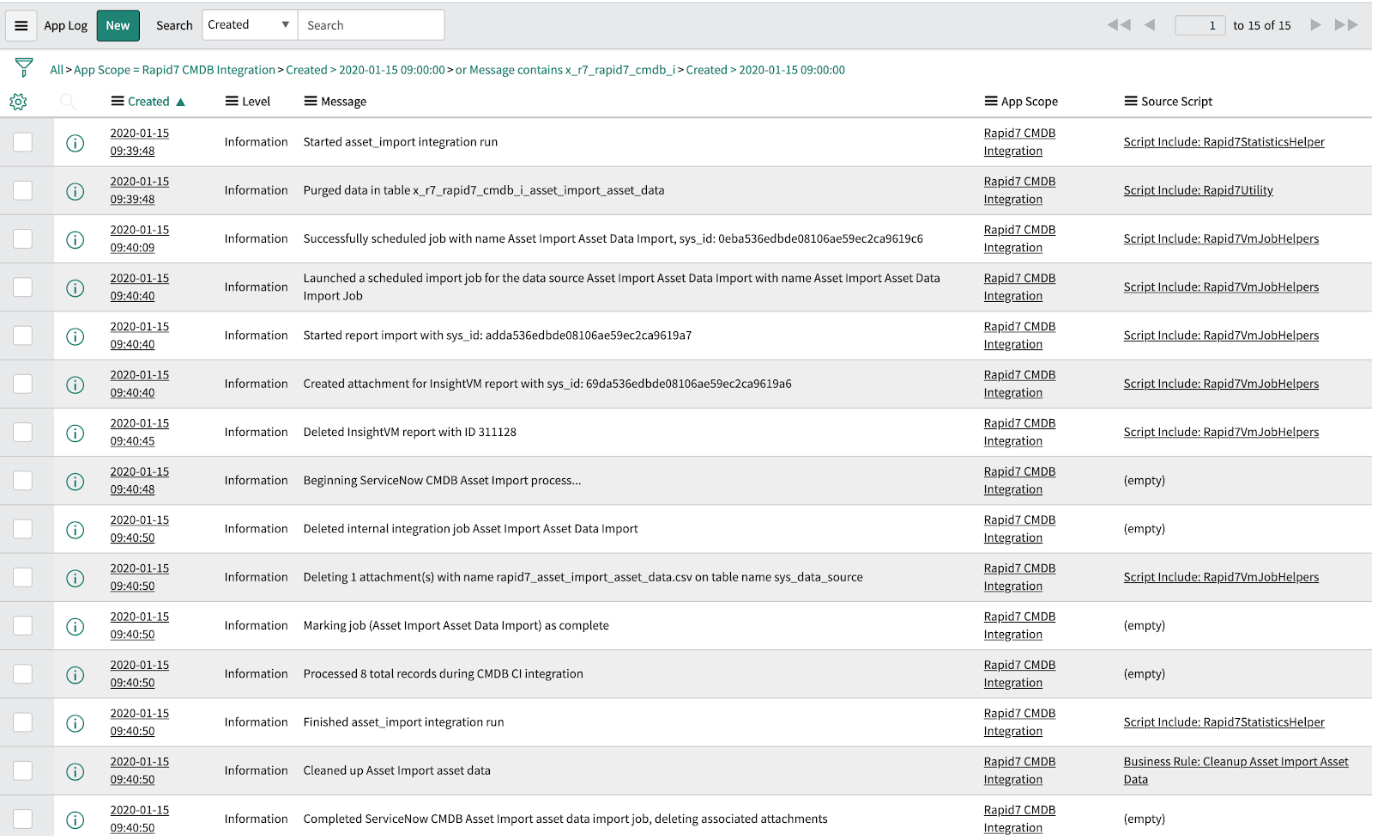
Task: Open the personalize list gear icon
Action: click(x=18, y=101)
